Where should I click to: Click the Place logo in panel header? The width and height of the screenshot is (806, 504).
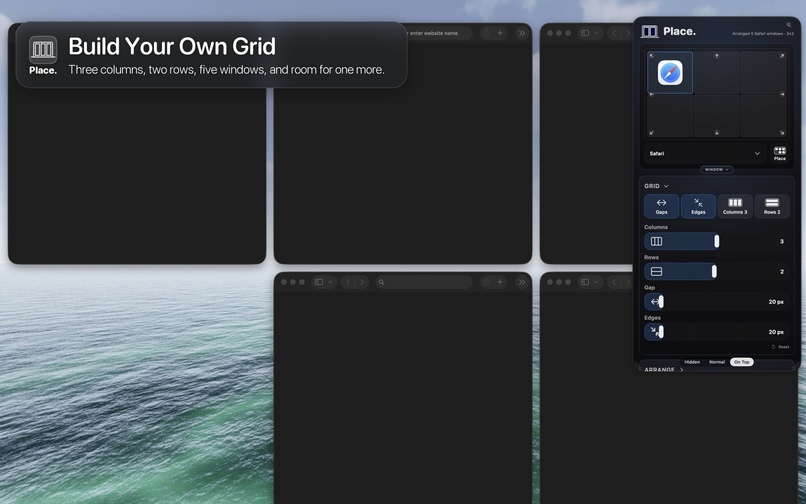(650, 32)
